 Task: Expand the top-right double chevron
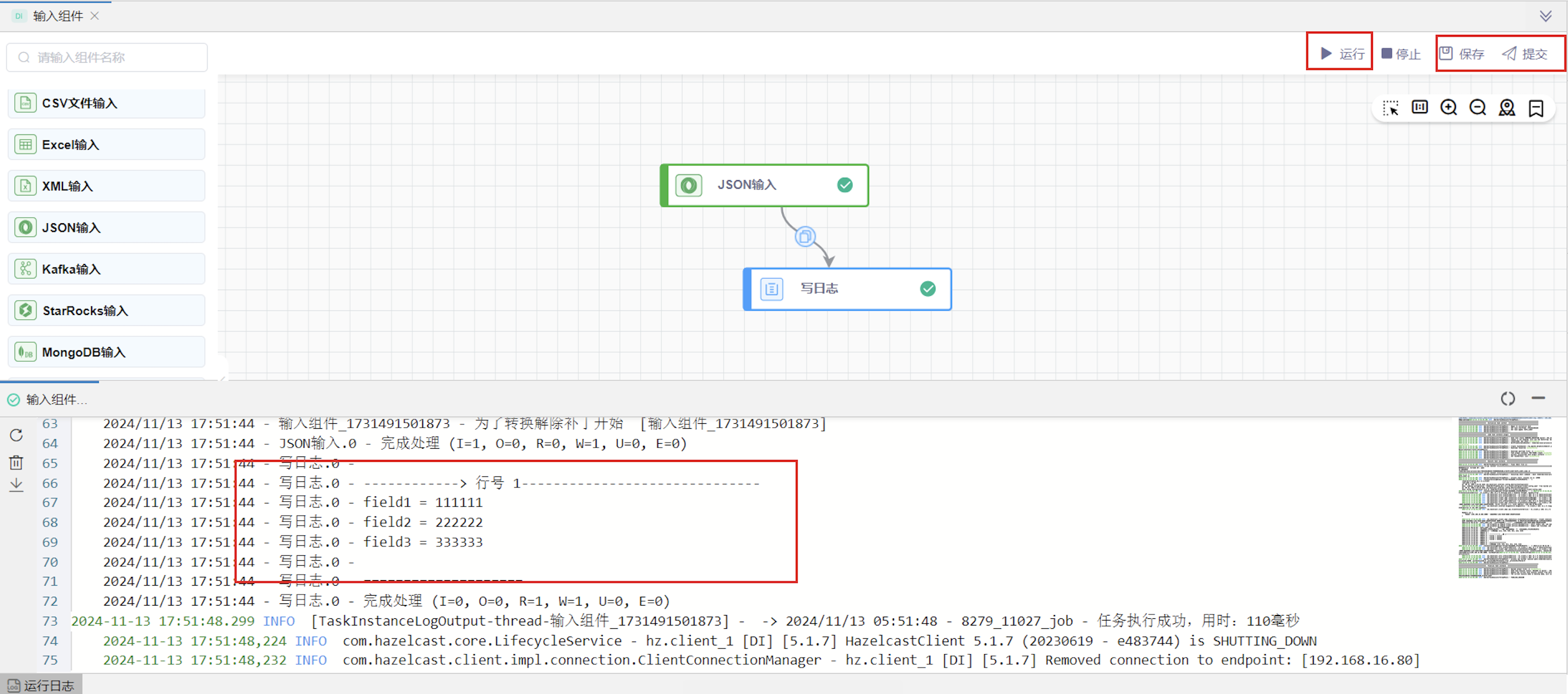tap(1545, 16)
